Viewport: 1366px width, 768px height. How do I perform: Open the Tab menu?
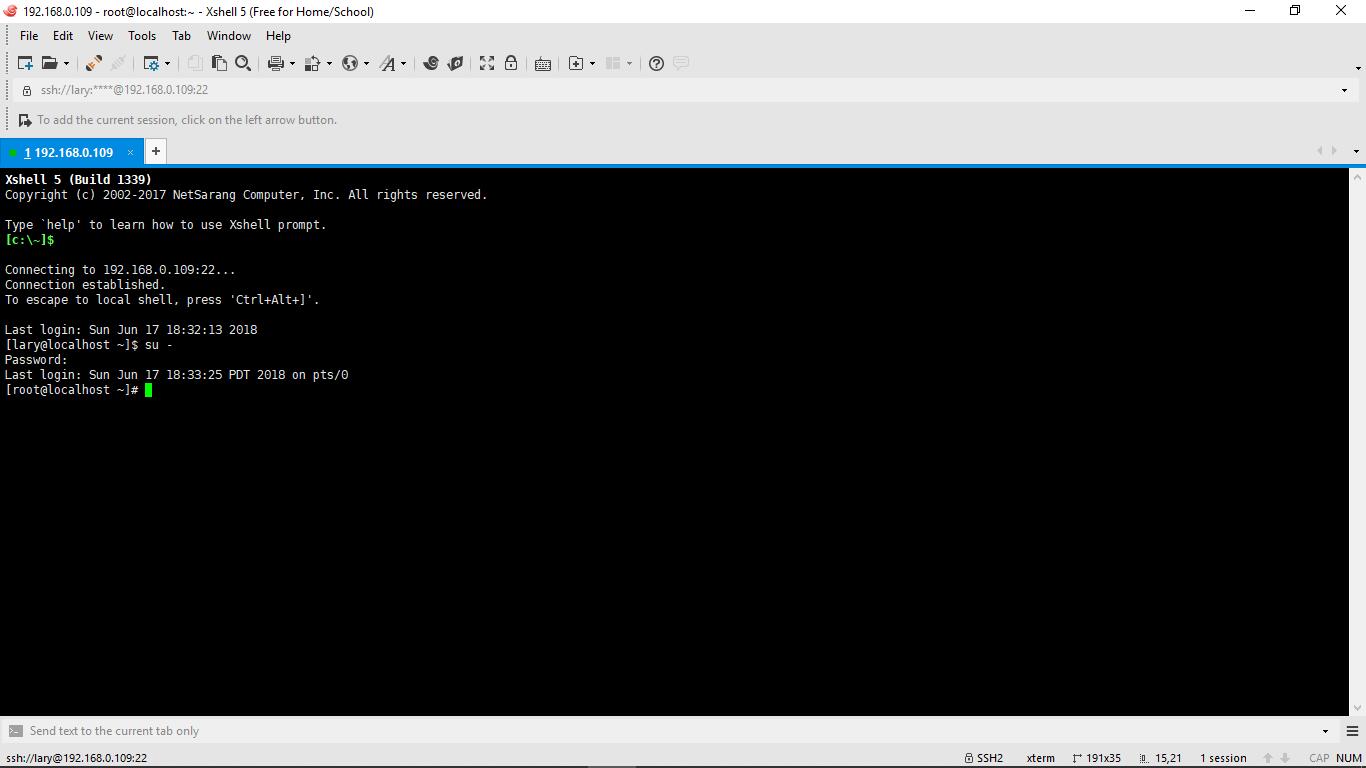pyautogui.click(x=181, y=35)
